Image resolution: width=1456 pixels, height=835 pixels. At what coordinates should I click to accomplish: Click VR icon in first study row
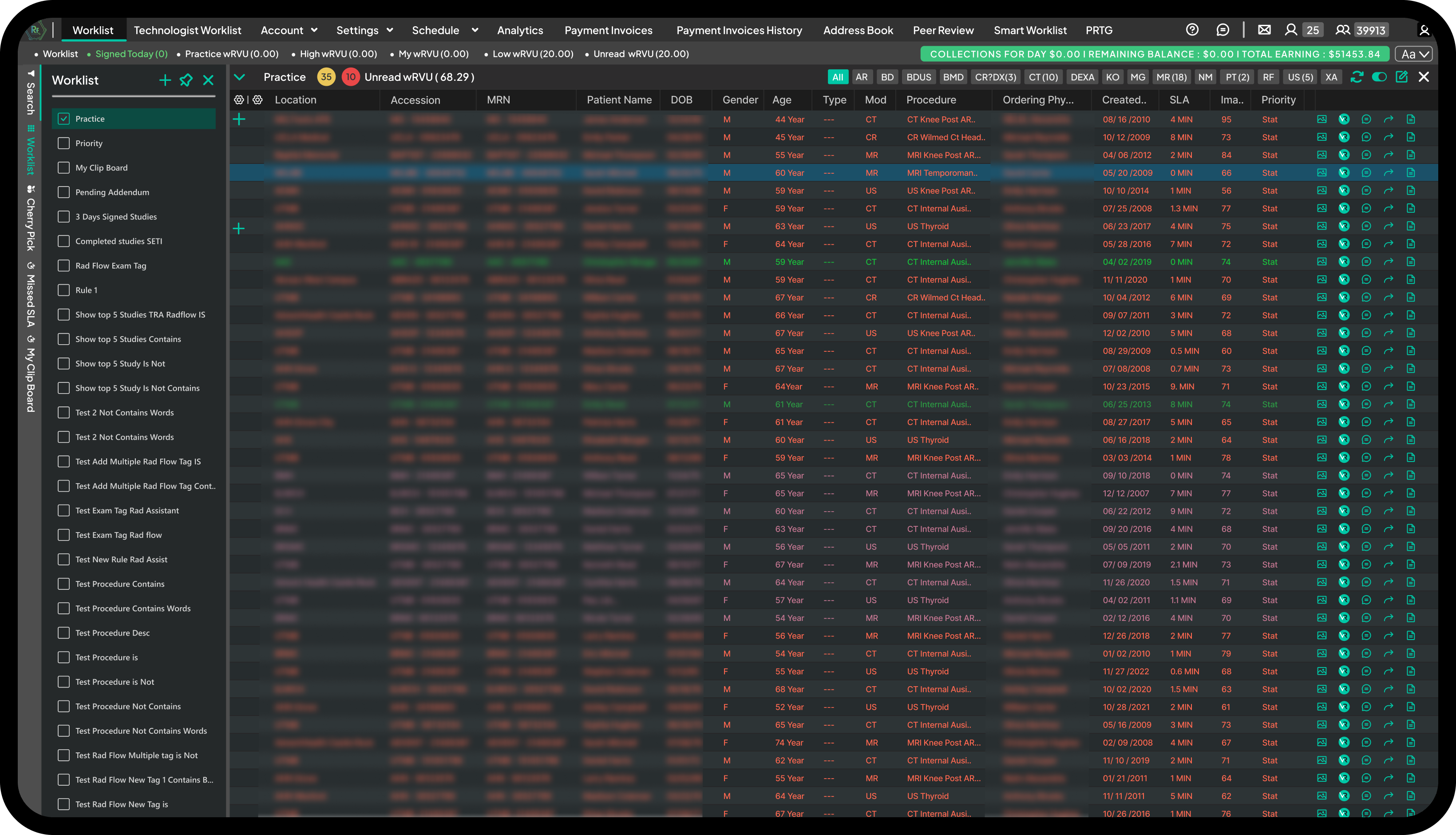click(1344, 119)
